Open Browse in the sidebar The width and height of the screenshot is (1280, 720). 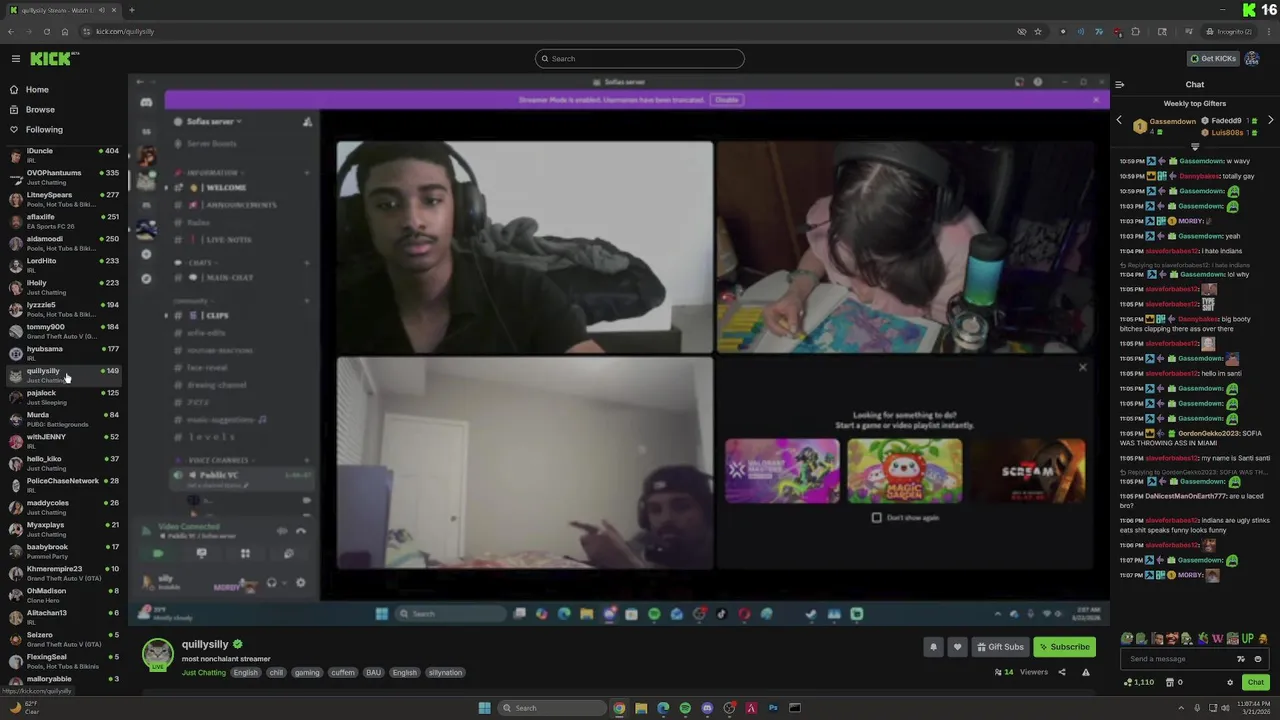pos(40,109)
